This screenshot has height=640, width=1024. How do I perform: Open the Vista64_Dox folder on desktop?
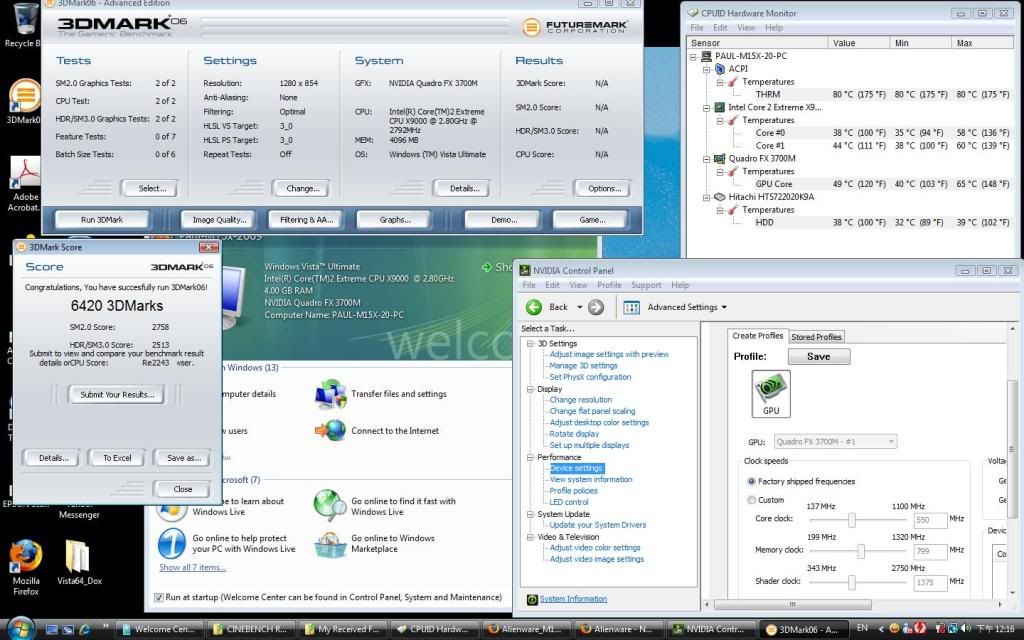pos(78,556)
